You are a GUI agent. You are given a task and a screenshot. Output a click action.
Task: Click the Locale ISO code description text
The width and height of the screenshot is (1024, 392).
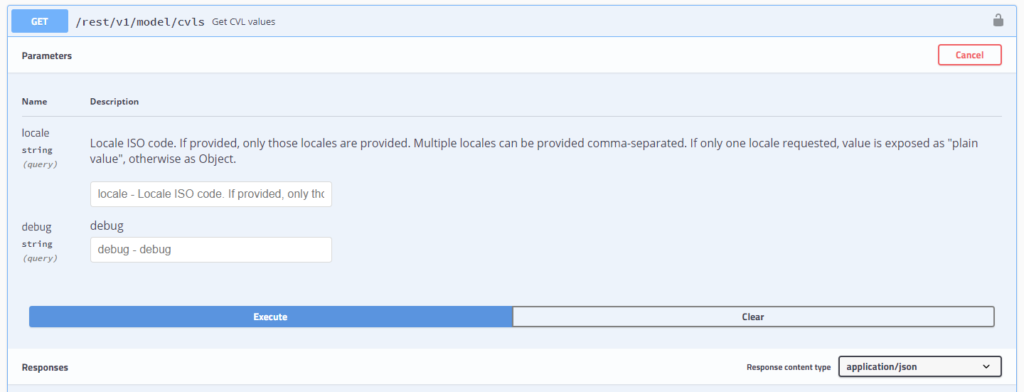534,150
